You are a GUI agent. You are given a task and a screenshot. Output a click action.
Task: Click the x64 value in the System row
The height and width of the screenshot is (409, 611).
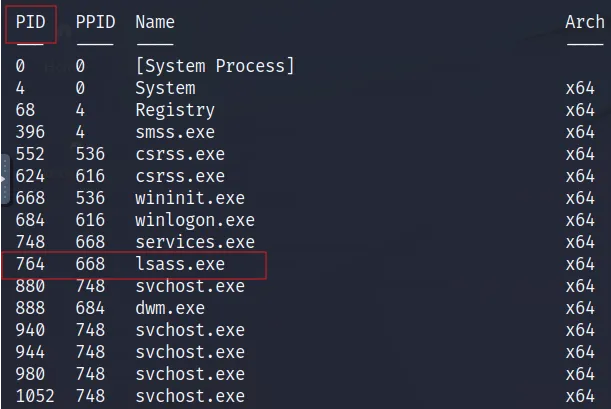tap(580, 88)
